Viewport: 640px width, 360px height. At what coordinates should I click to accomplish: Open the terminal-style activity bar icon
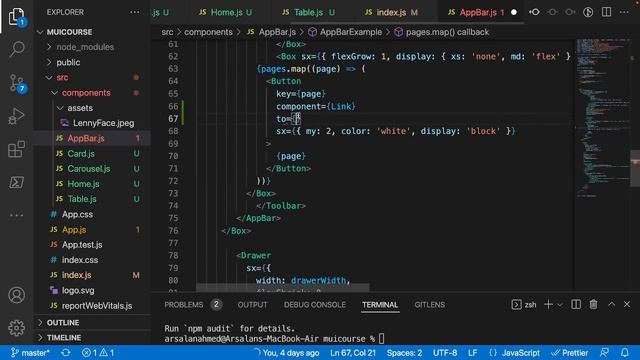pyautogui.click(x=17, y=182)
